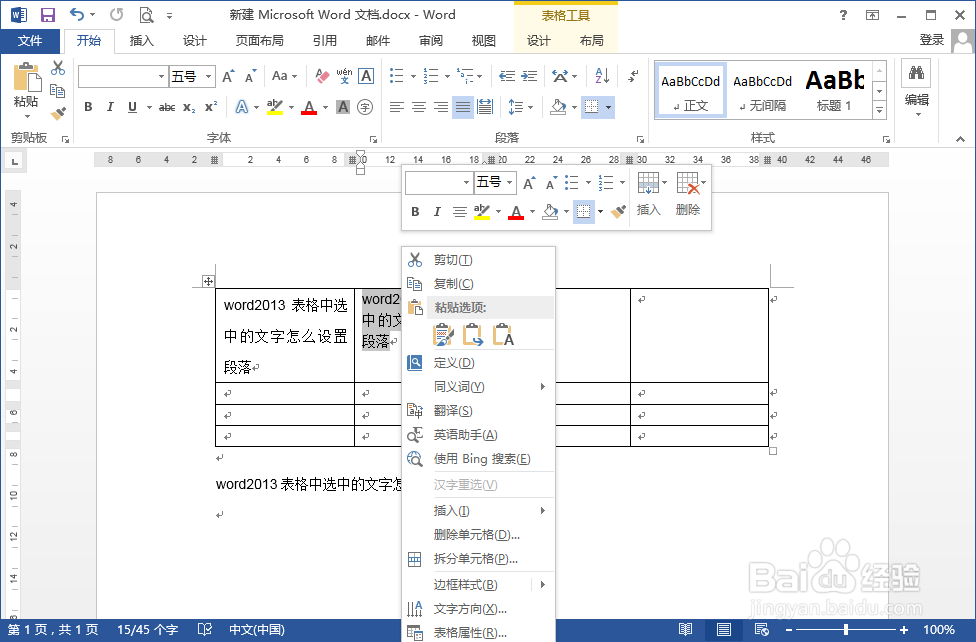
Task: Click the Web Layout icon in status bar
Action: (x=761, y=630)
